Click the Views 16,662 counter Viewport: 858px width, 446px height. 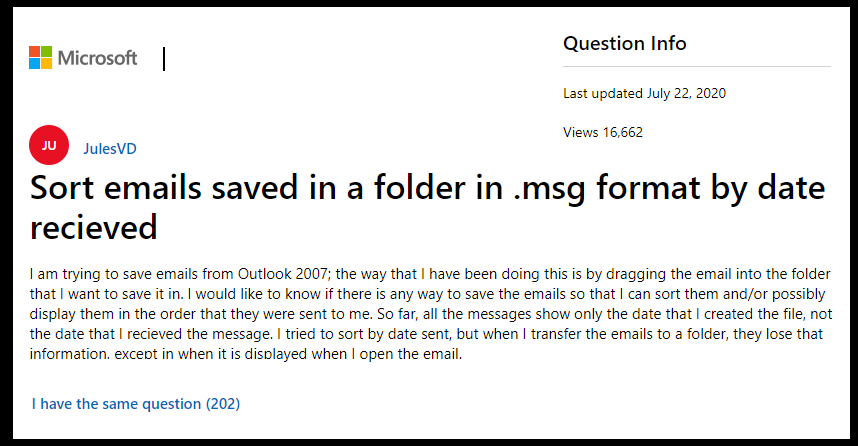coord(602,132)
